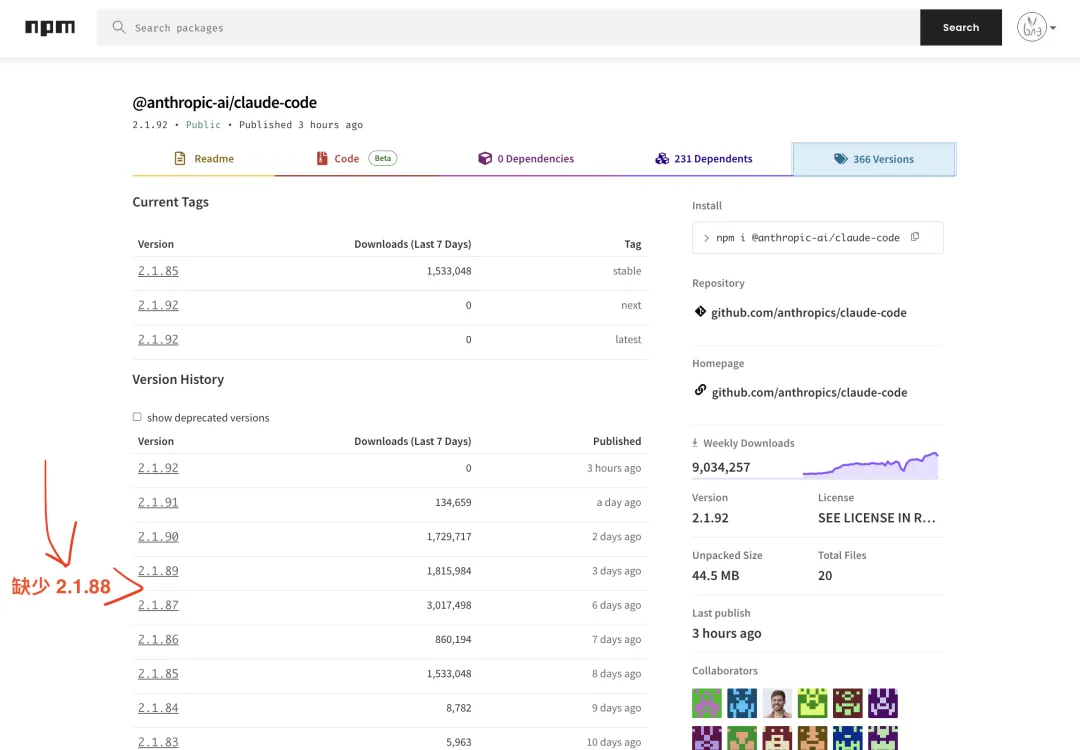Screen dimensions: 1080x750
Task: Select the 366 Versions tab
Action: [x=874, y=159]
